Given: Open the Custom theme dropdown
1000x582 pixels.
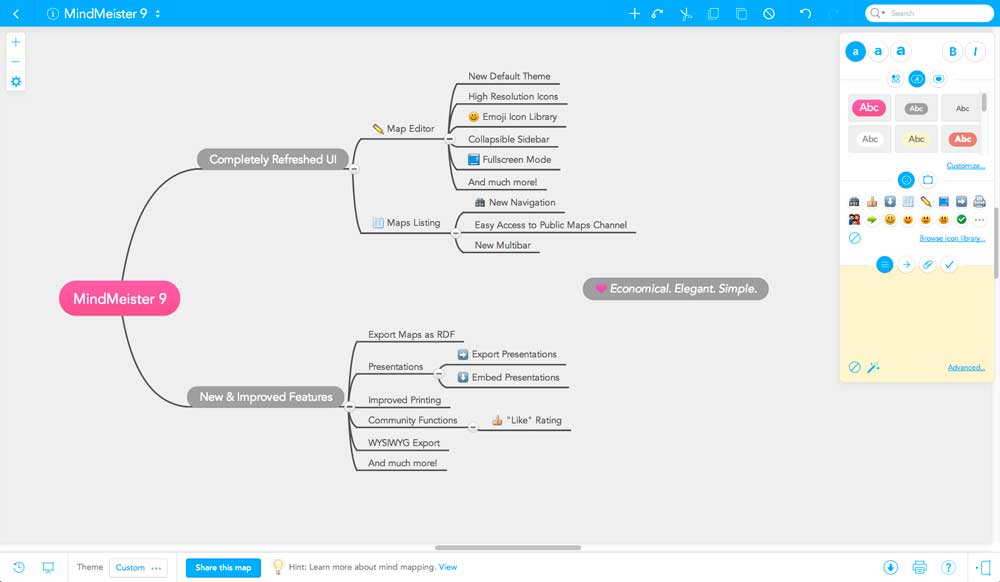Looking at the screenshot, I should tap(138, 567).
